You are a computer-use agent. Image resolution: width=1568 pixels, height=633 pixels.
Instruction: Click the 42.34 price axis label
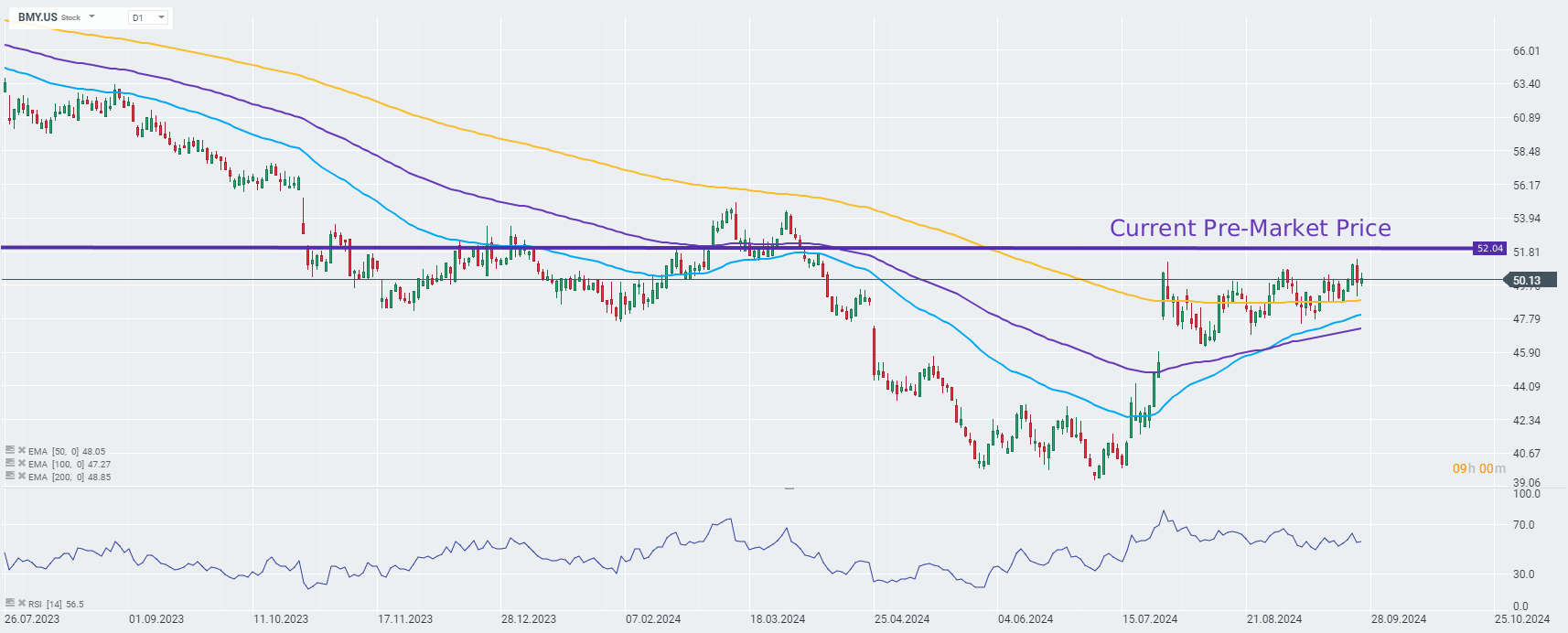tap(1526, 421)
